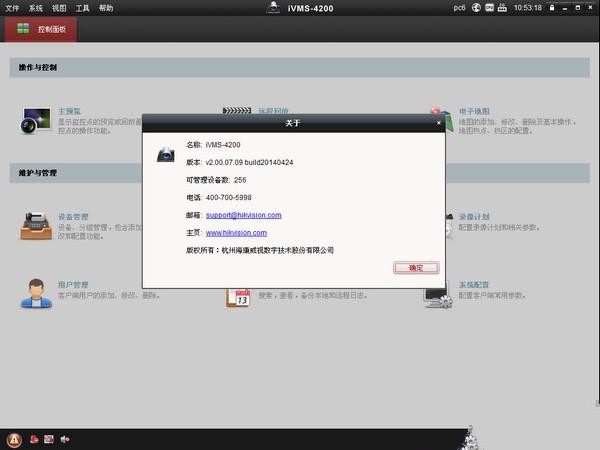Click the 用户管理 link text

73,285
